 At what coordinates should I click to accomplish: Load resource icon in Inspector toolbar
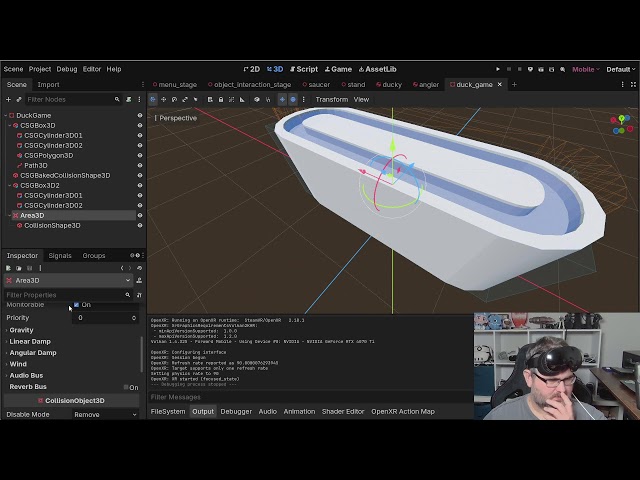(x=19, y=268)
